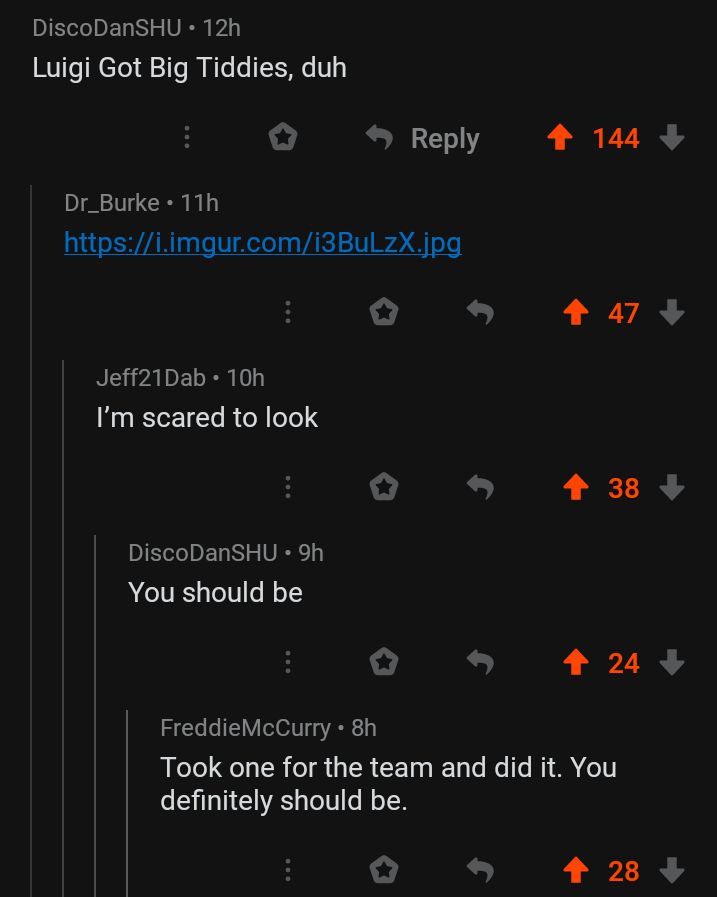Downvote the comment with 144 points

672,138
